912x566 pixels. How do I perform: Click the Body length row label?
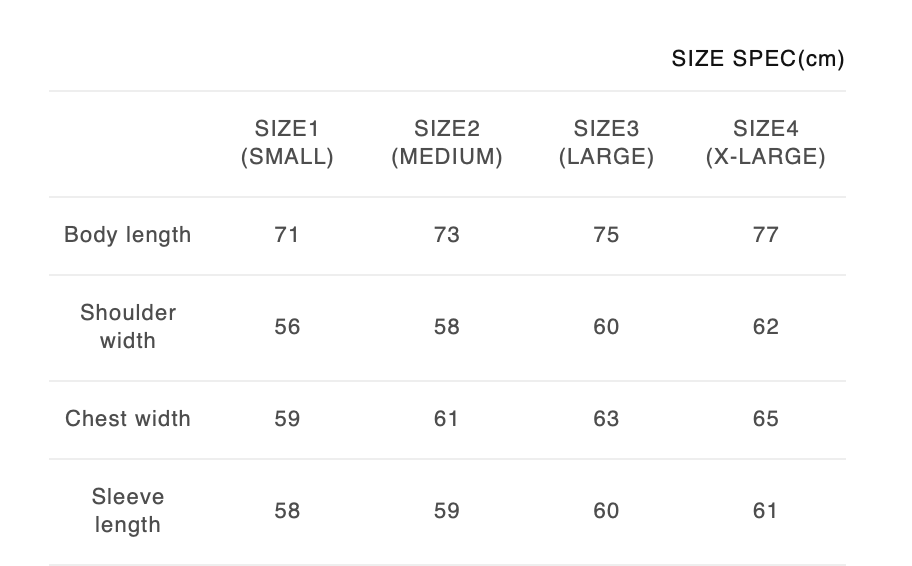(x=127, y=235)
